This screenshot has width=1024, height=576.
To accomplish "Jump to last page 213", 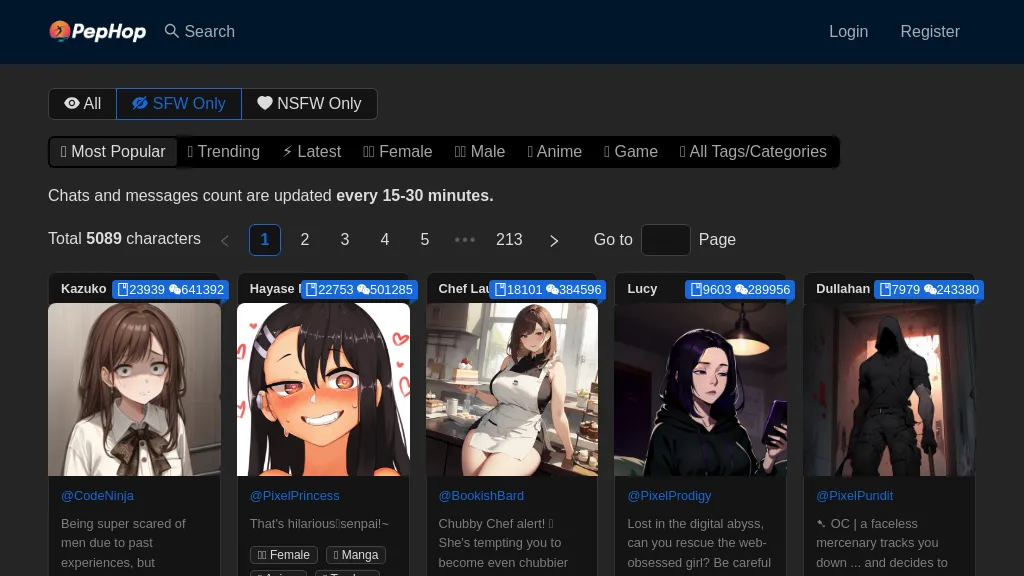I will 509,240.
